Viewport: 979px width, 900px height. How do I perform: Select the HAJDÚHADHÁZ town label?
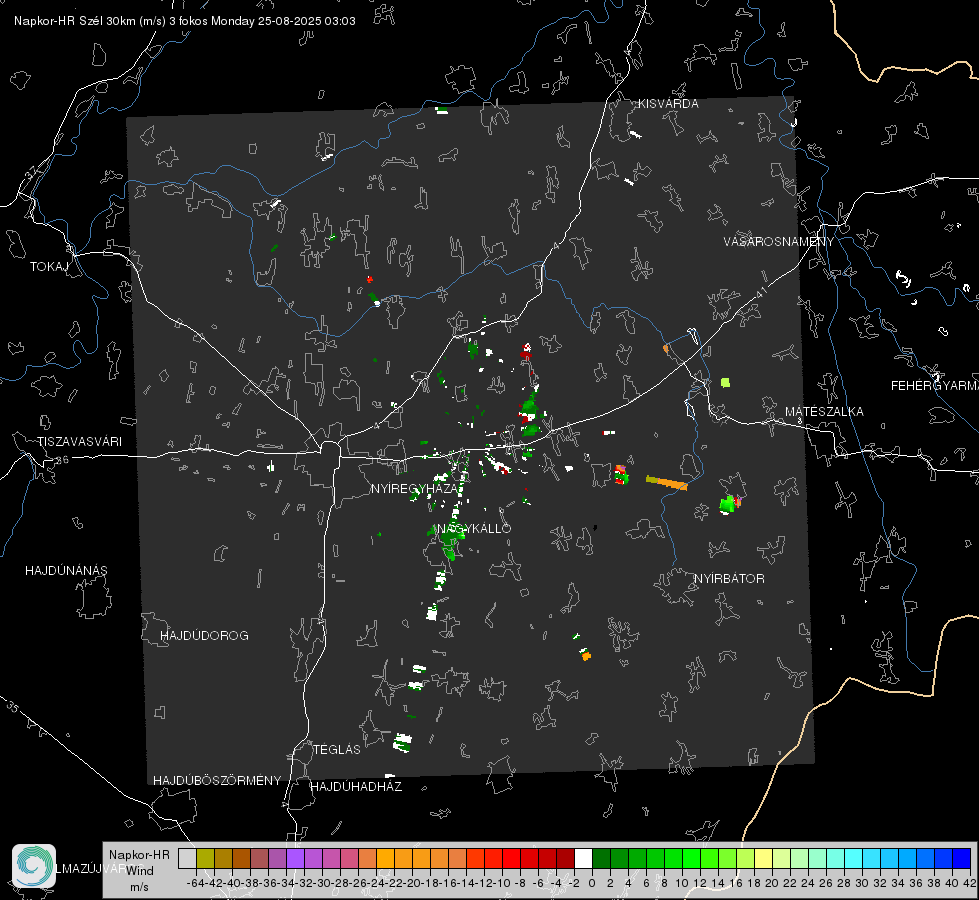356,786
